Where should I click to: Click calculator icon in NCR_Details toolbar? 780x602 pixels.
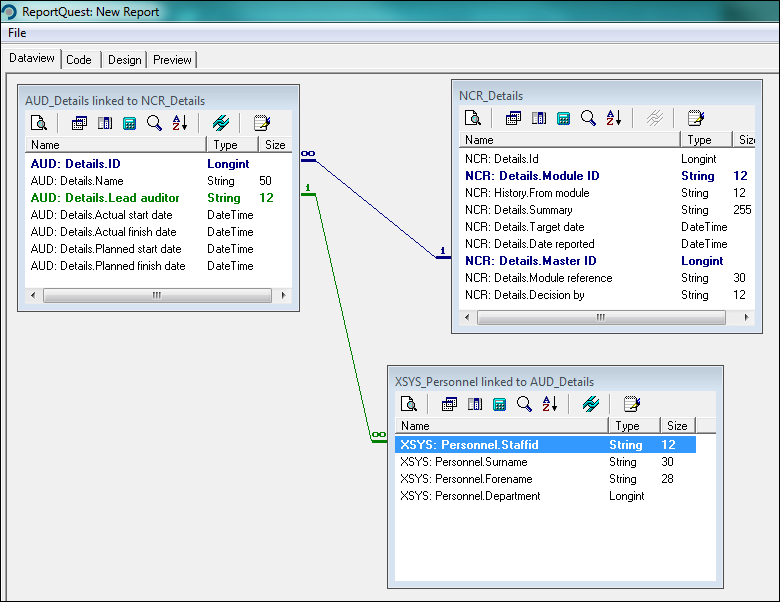tap(563, 118)
